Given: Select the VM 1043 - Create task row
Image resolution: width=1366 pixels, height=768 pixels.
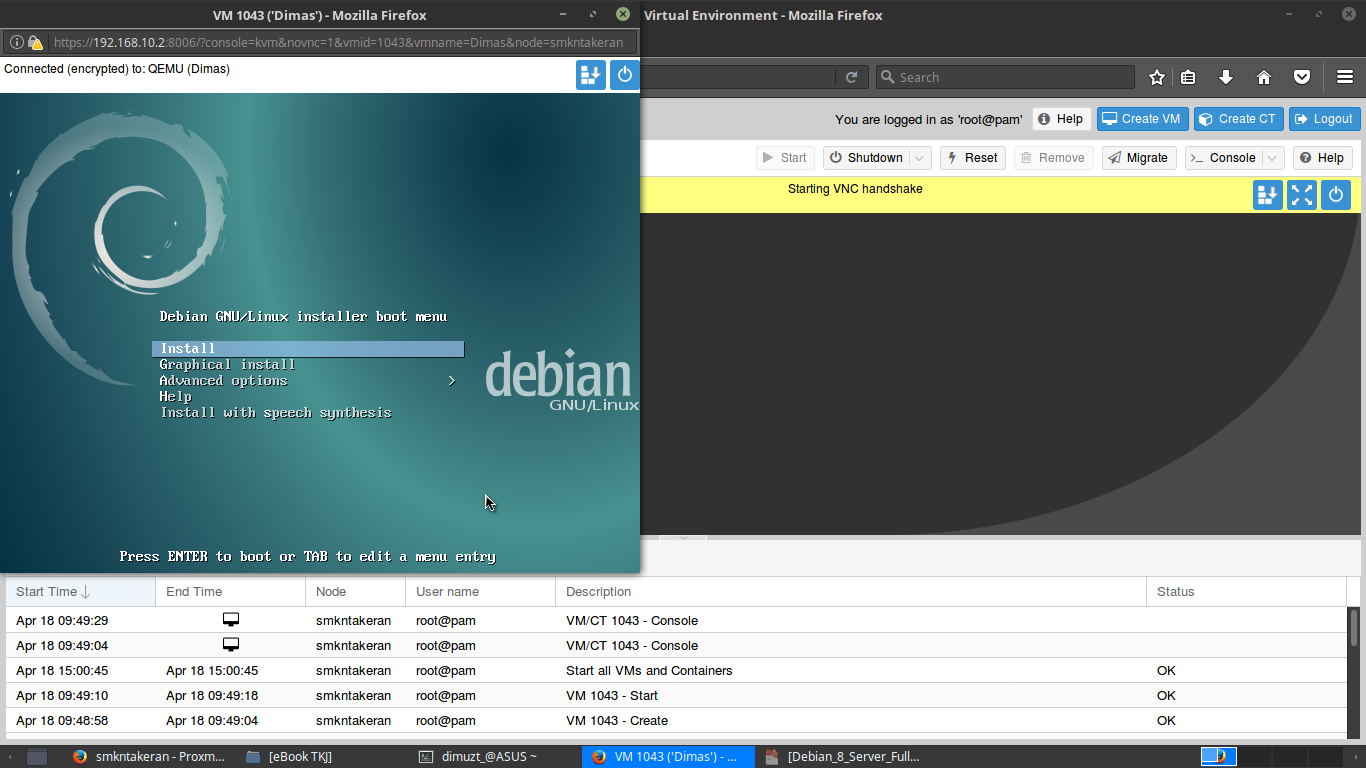Looking at the screenshot, I should pyautogui.click(x=677, y=721).
